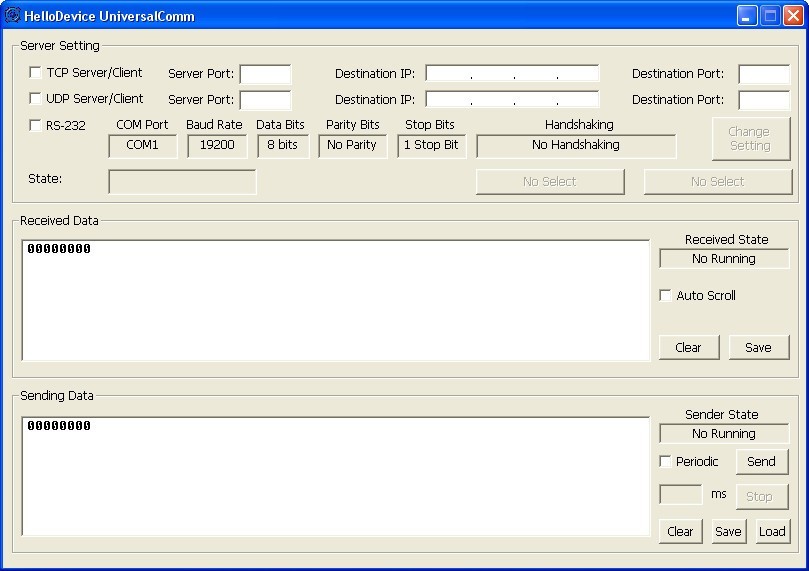Focus the TCP Server Port field
Viewport: 809px width, 571px height.
(x=265, y=74)
